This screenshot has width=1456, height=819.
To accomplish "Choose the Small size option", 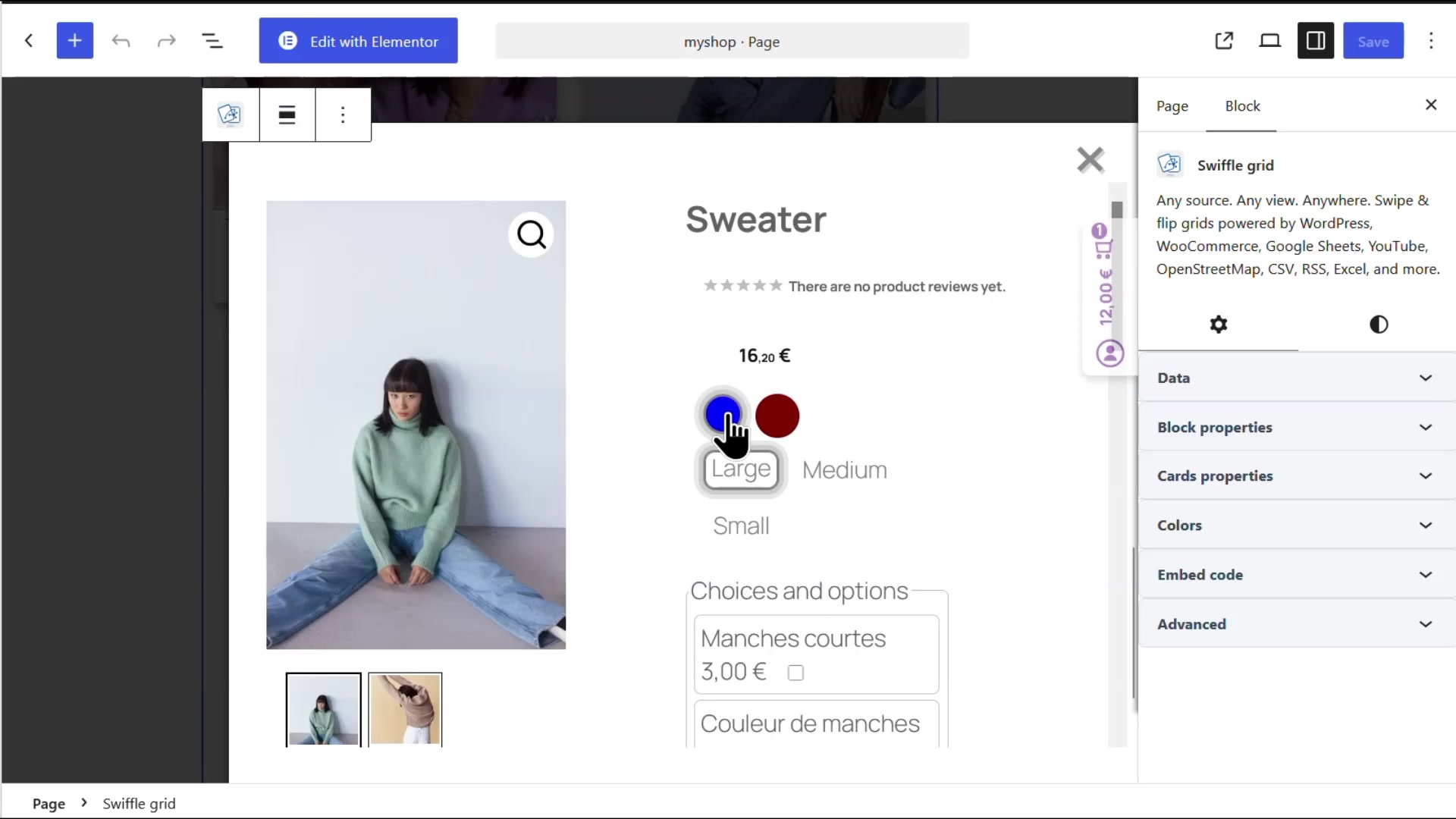I will coord(741,526).
